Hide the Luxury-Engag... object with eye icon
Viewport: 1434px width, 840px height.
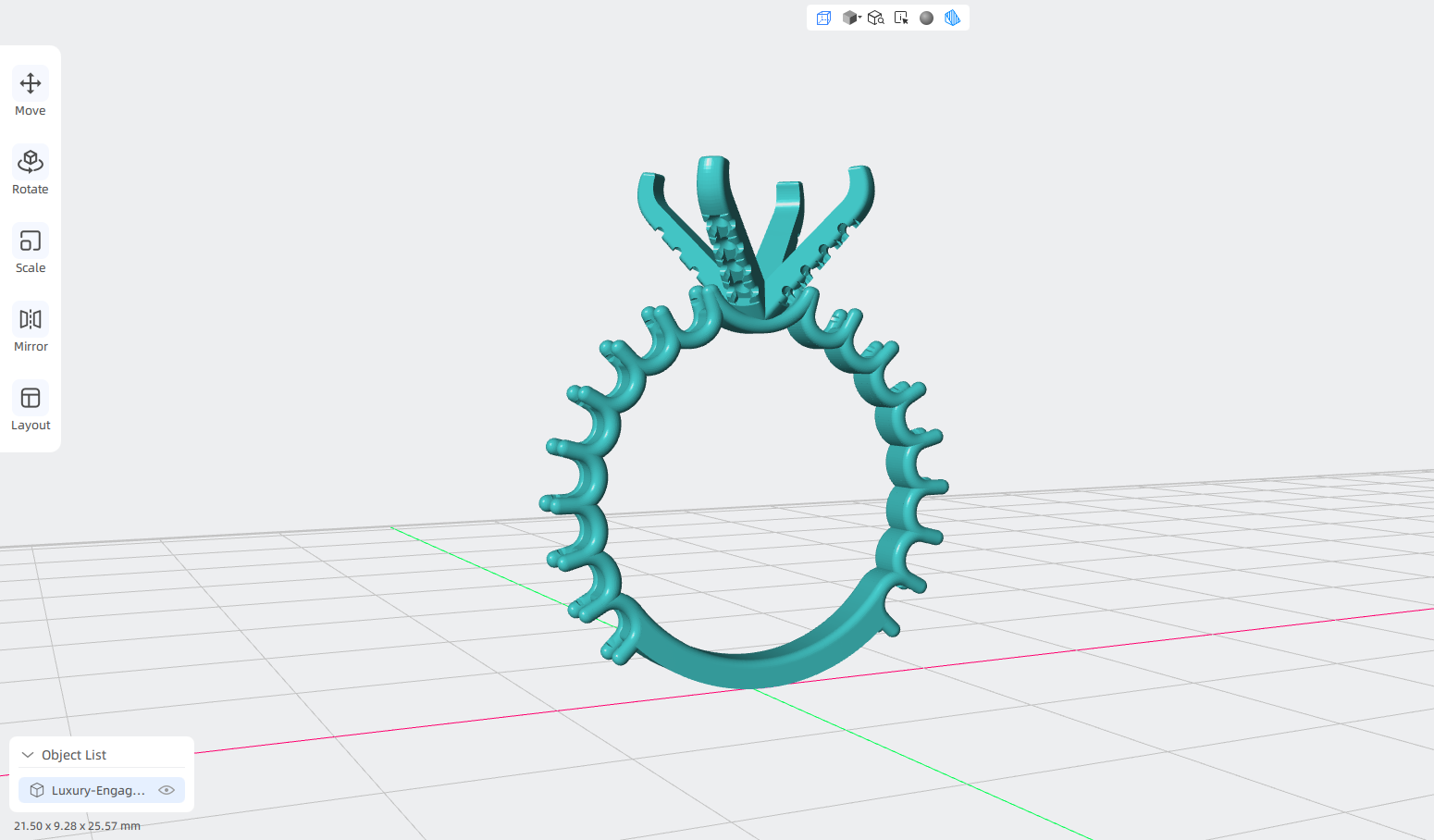(167, 790)
